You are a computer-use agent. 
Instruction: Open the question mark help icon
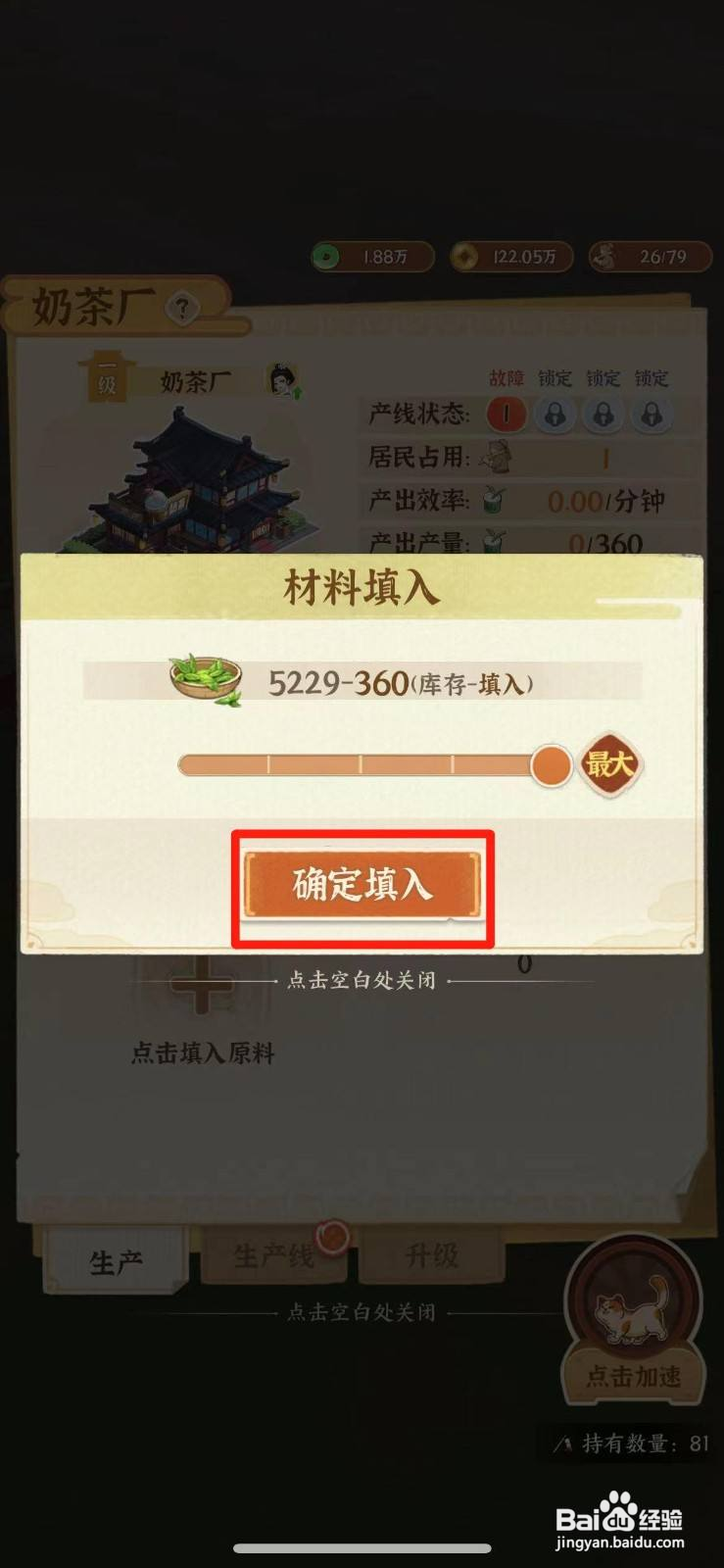180,309
